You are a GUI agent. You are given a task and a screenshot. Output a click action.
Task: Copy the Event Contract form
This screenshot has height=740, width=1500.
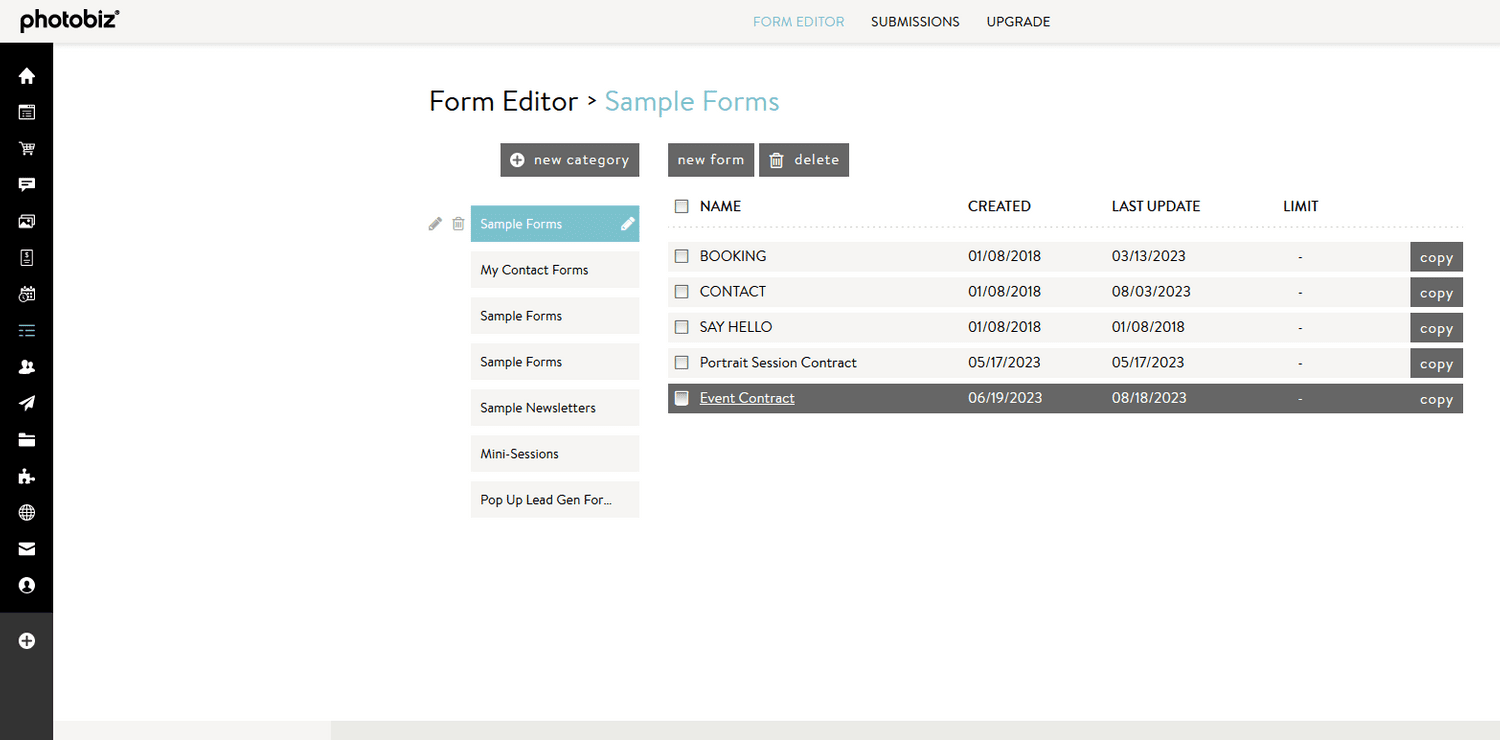1437,399
